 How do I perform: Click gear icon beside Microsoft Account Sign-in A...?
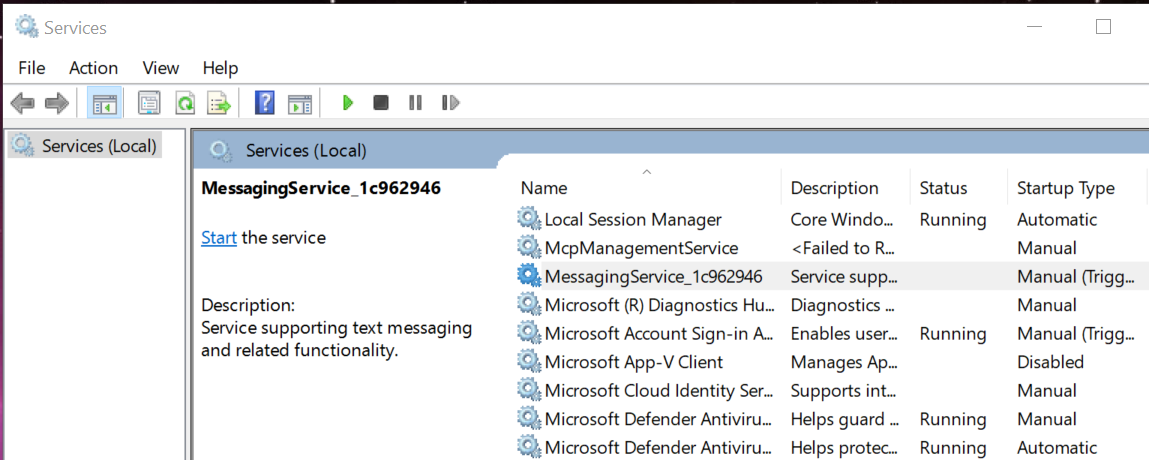528,333
